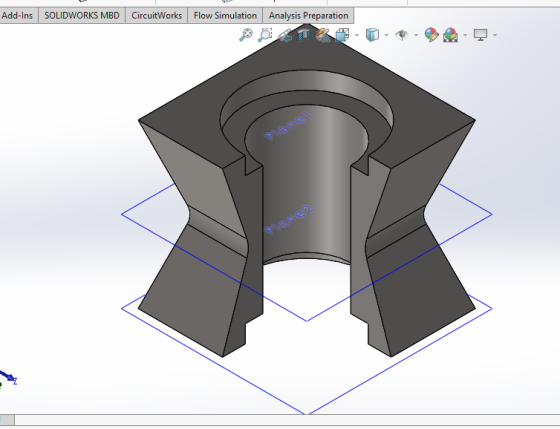Viewport: 560px width, 429px height.
Task: Click the Display Style icon
Action: [372, 35]
